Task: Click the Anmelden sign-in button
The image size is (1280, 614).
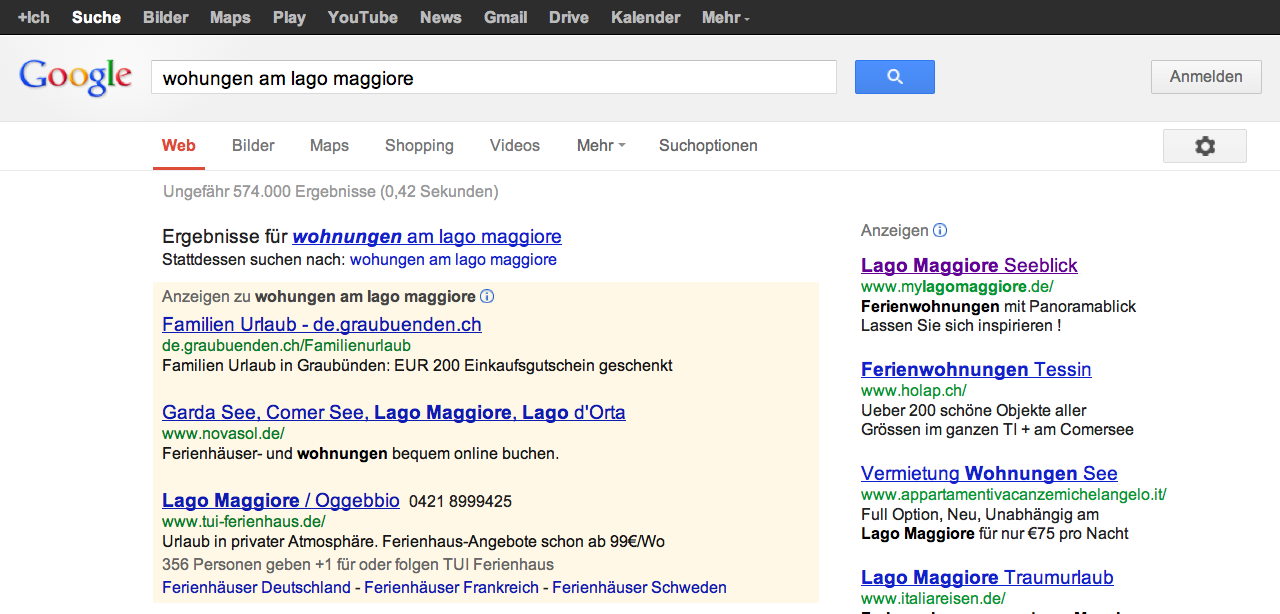Action: pyautogui.click(x=1206, y=77)
